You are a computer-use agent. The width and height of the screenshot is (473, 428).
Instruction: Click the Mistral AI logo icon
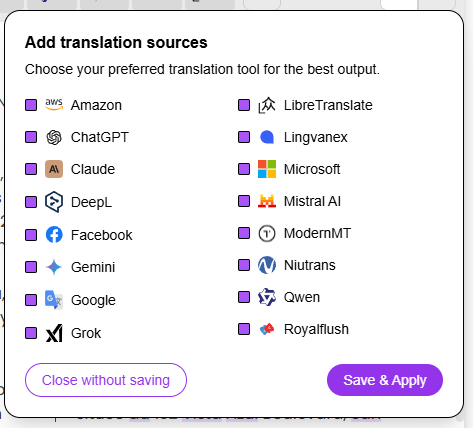coord(267,201)
